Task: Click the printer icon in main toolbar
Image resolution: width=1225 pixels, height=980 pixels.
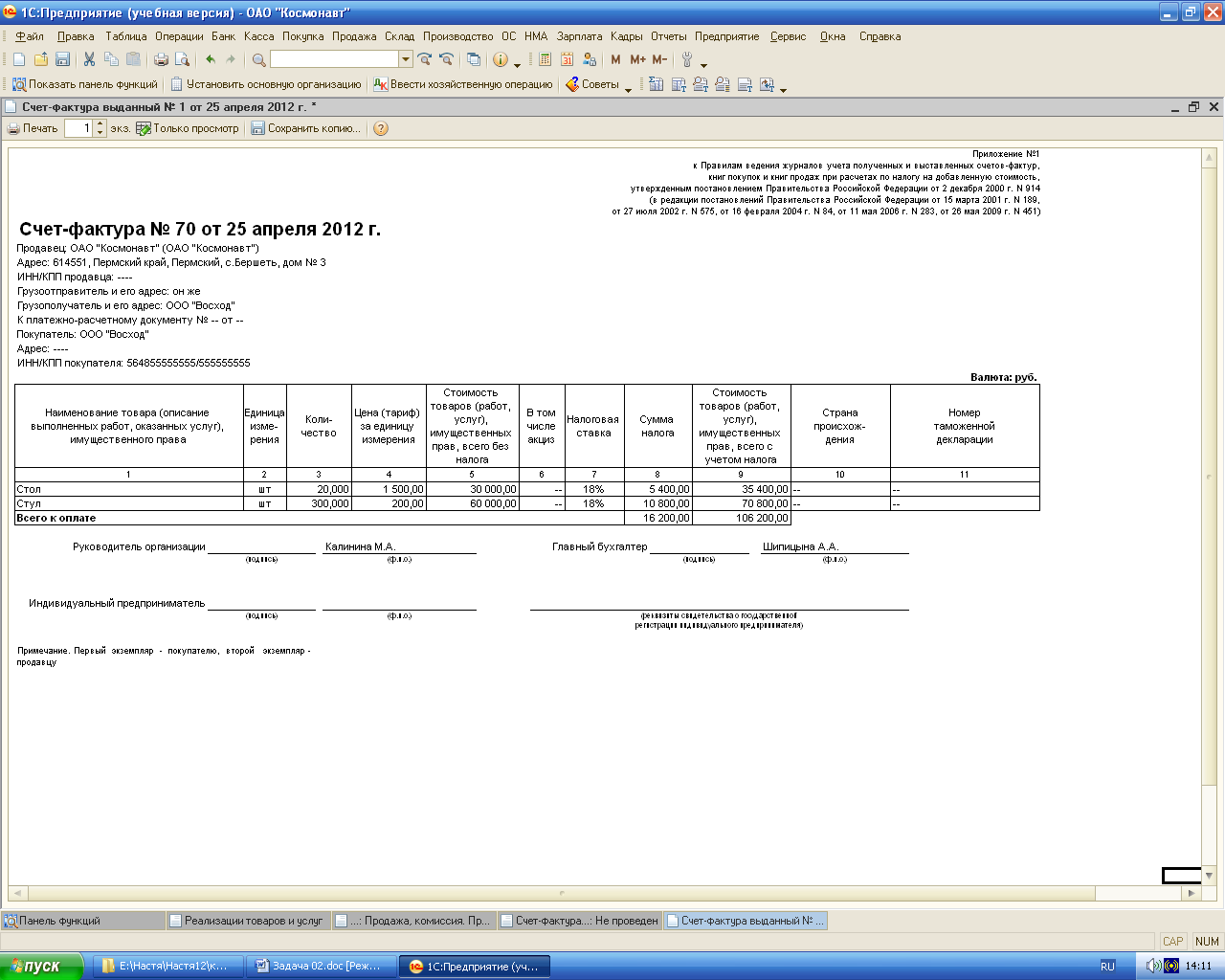Action: [x=161, y=59]
